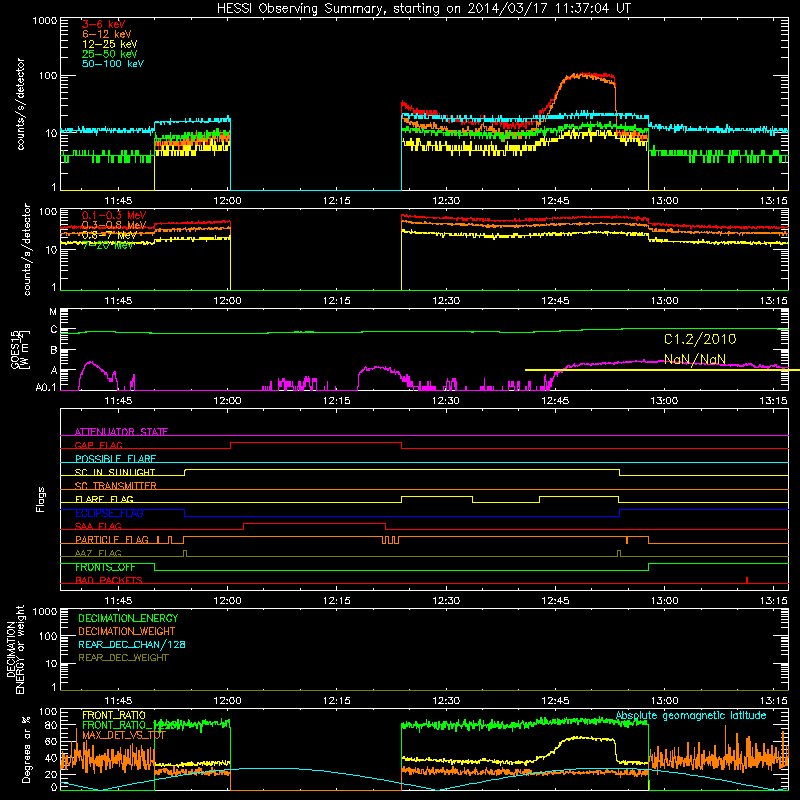Click the NaN/NaN annotation text
Viewport: 800px width, 800px height.
[x=694, y=359]
